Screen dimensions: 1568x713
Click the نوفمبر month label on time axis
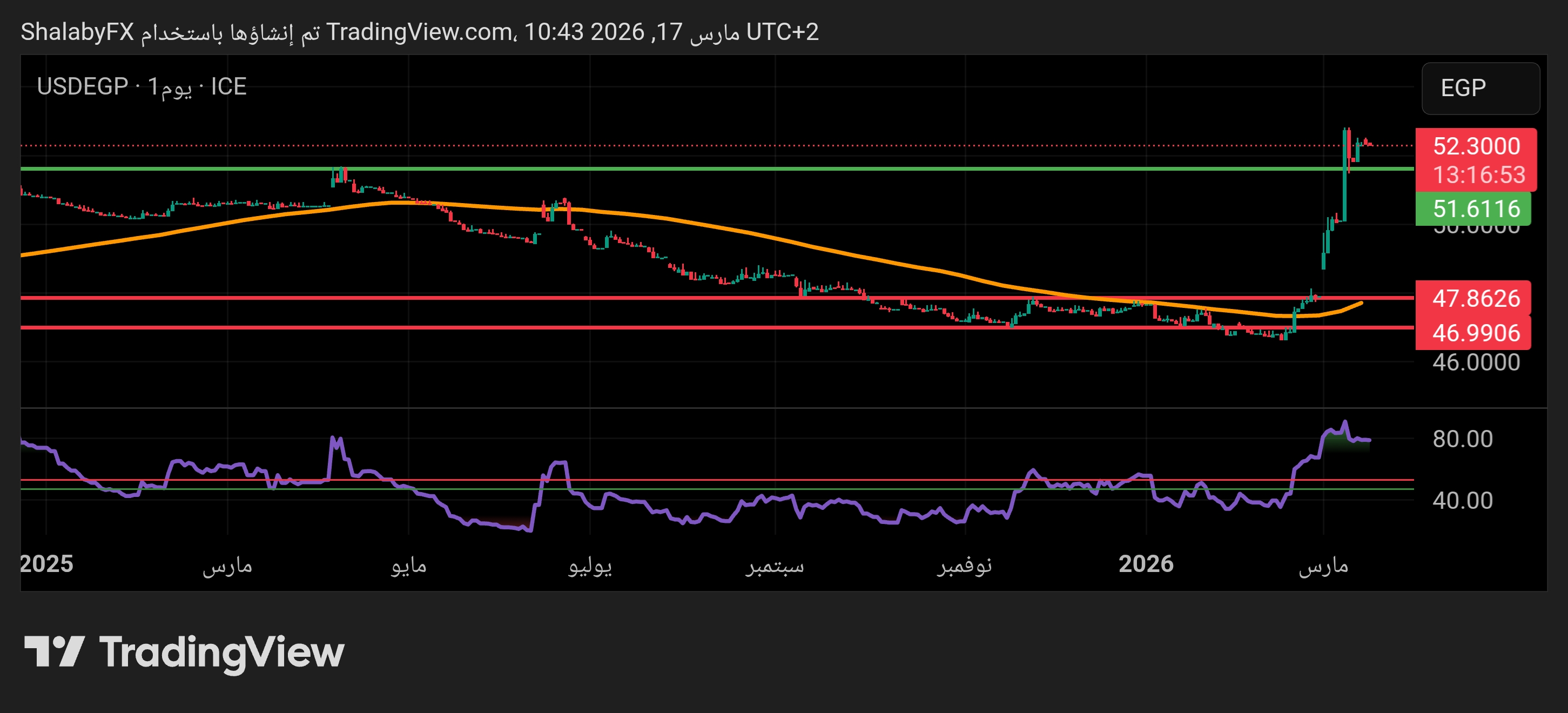coord(965,565)
